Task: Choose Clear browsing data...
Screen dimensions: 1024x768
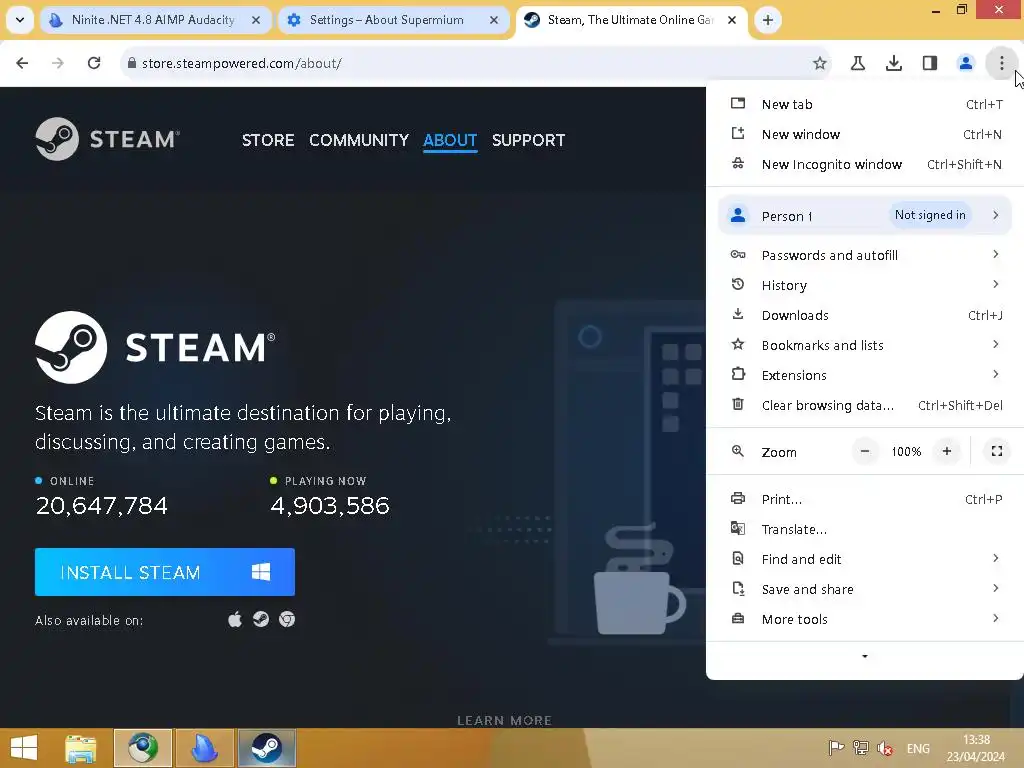Action: 864,406
